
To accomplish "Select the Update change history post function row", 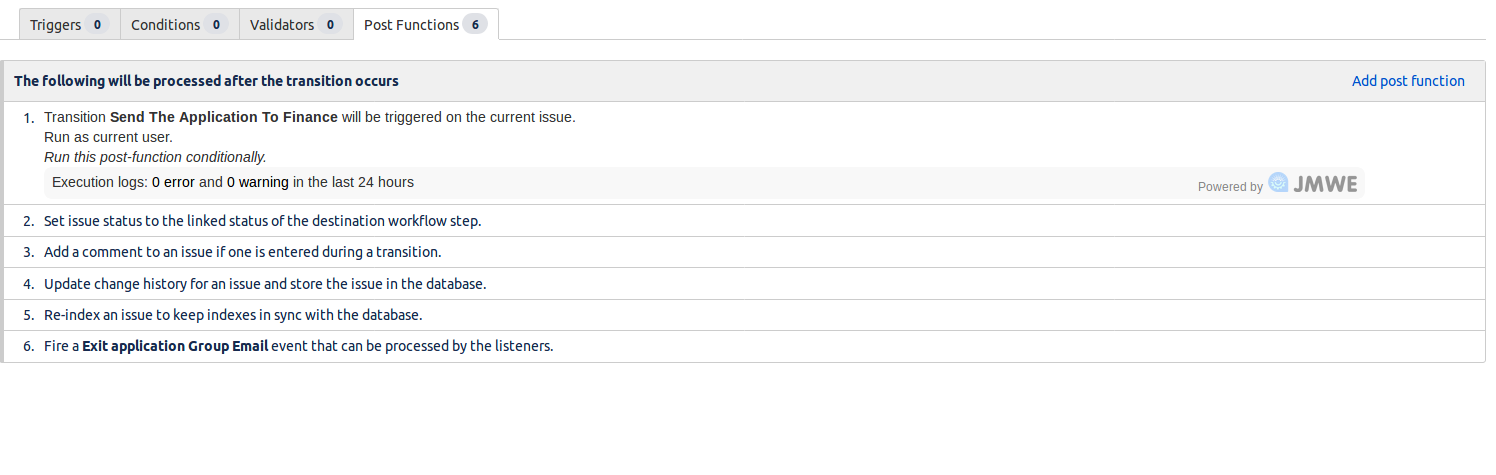I will [x=744, y=283].
